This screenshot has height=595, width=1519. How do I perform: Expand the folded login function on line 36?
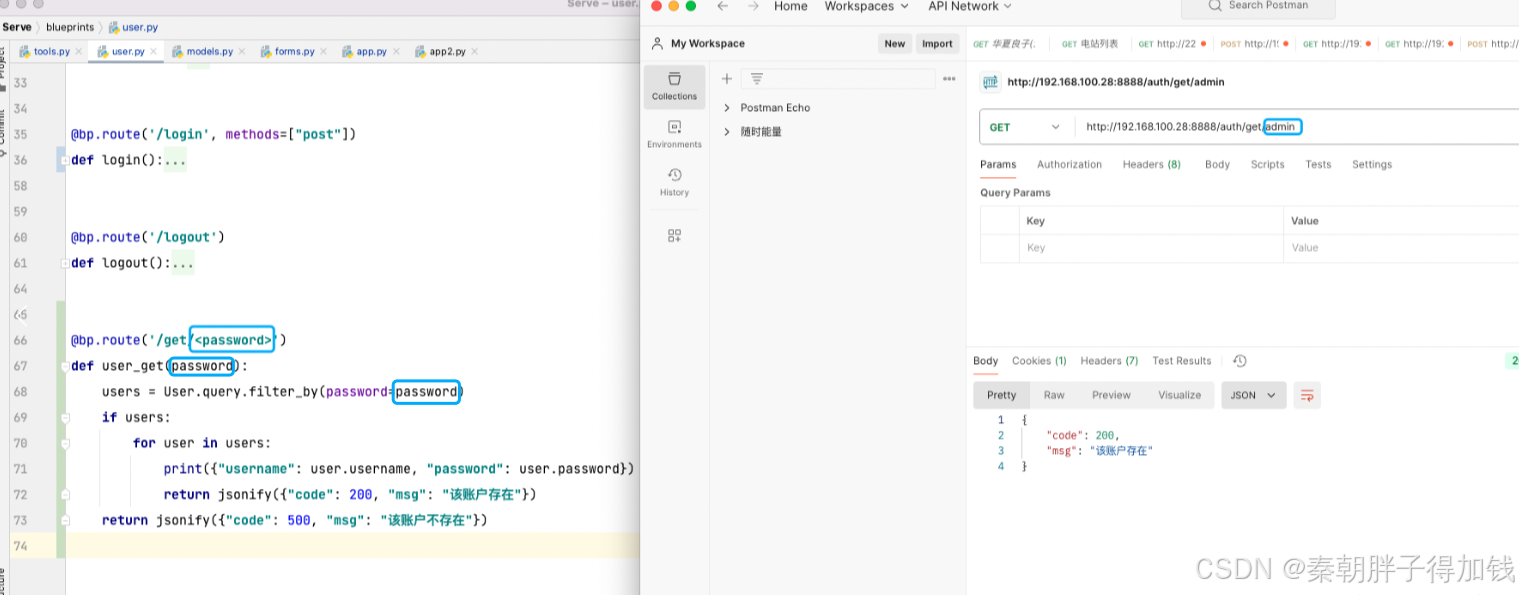64,160
